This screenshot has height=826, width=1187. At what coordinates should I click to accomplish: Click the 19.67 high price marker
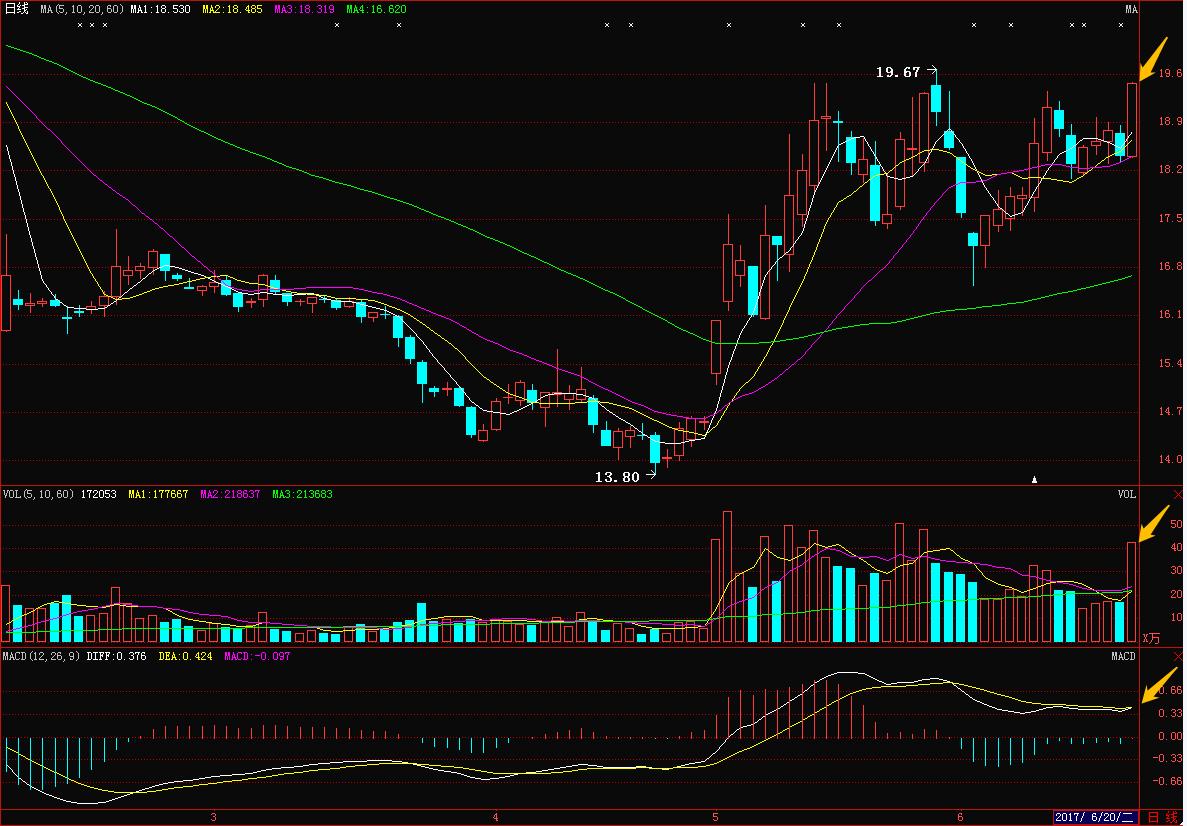point(897,72)
